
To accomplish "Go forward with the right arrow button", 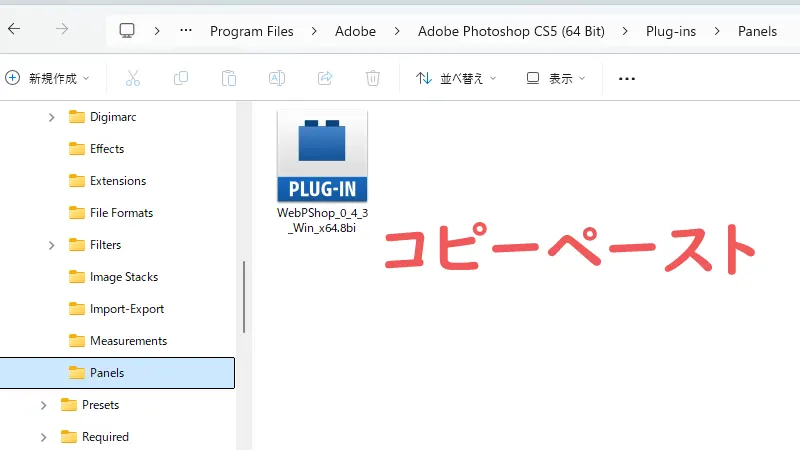I will point(62,29).
